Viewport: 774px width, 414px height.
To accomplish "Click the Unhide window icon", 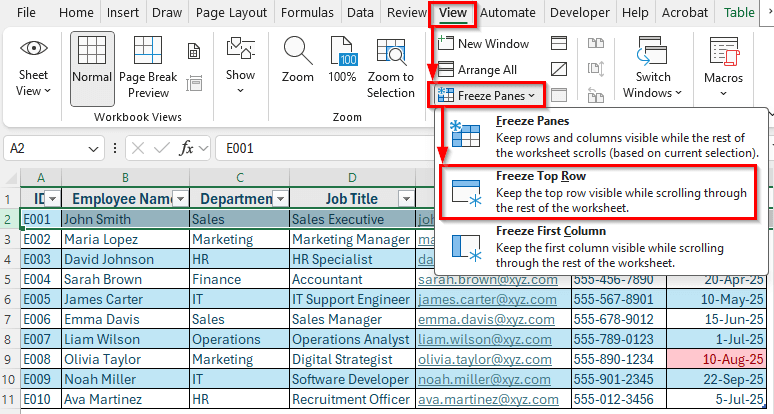I will 559,95.
